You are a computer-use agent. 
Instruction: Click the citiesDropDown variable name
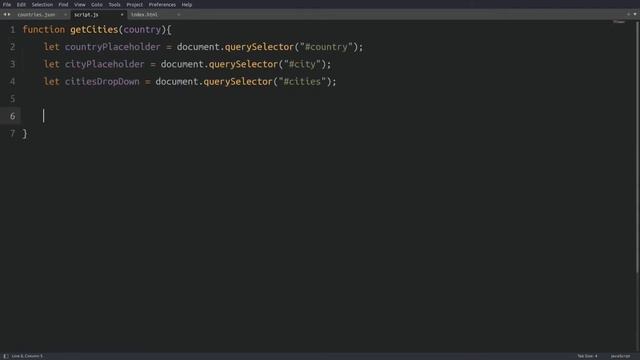[102, 82]
